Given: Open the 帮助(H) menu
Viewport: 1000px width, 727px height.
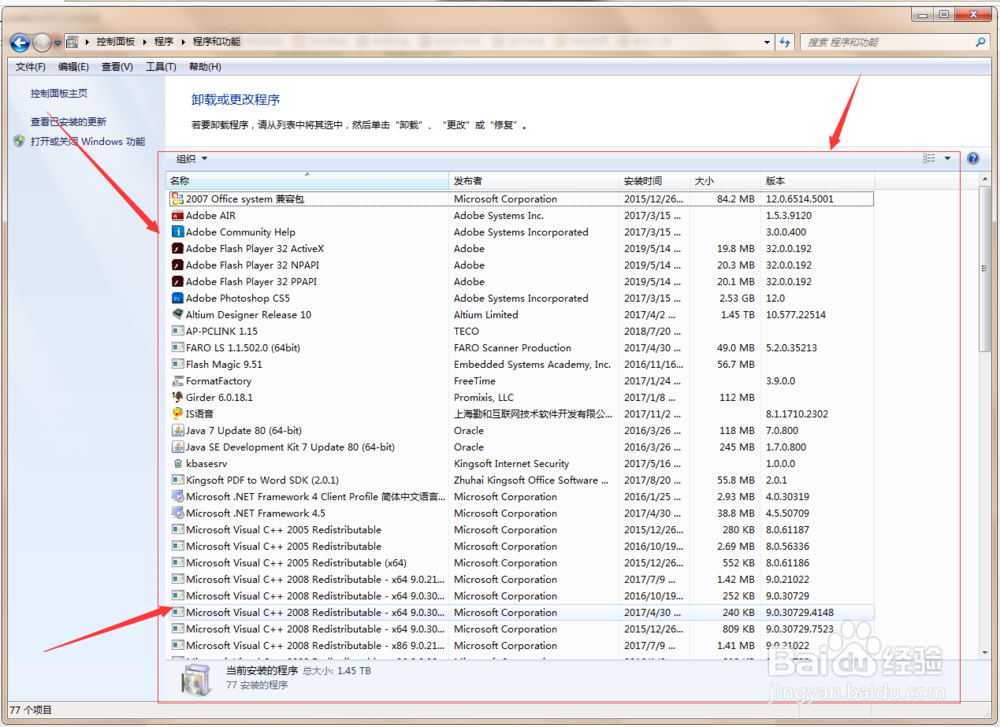Looking at the screenshot, I should 205,67.
